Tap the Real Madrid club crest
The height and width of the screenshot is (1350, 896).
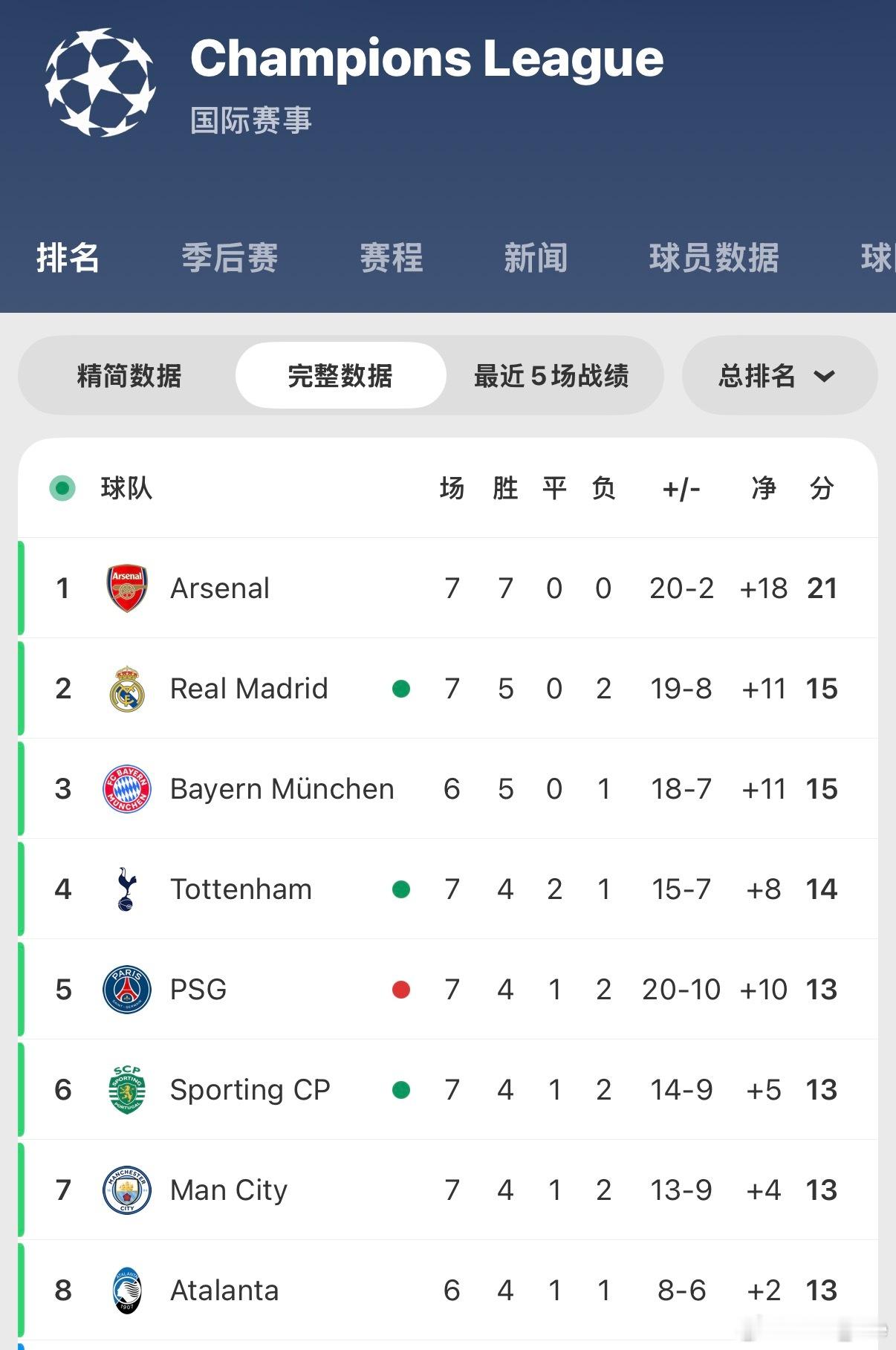click(x=127, y=689)
